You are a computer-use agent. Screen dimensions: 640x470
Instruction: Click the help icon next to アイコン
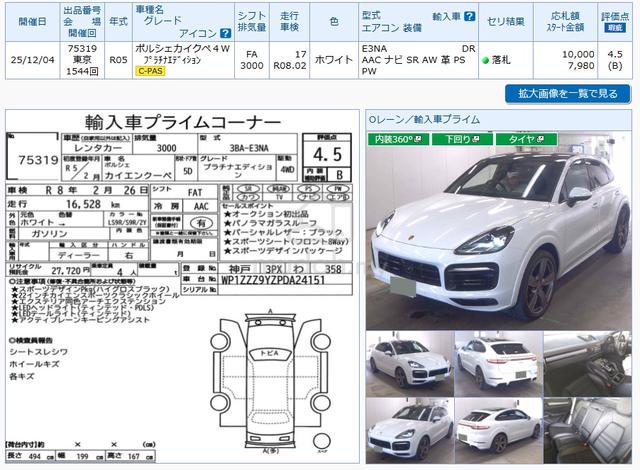[225, 33]
